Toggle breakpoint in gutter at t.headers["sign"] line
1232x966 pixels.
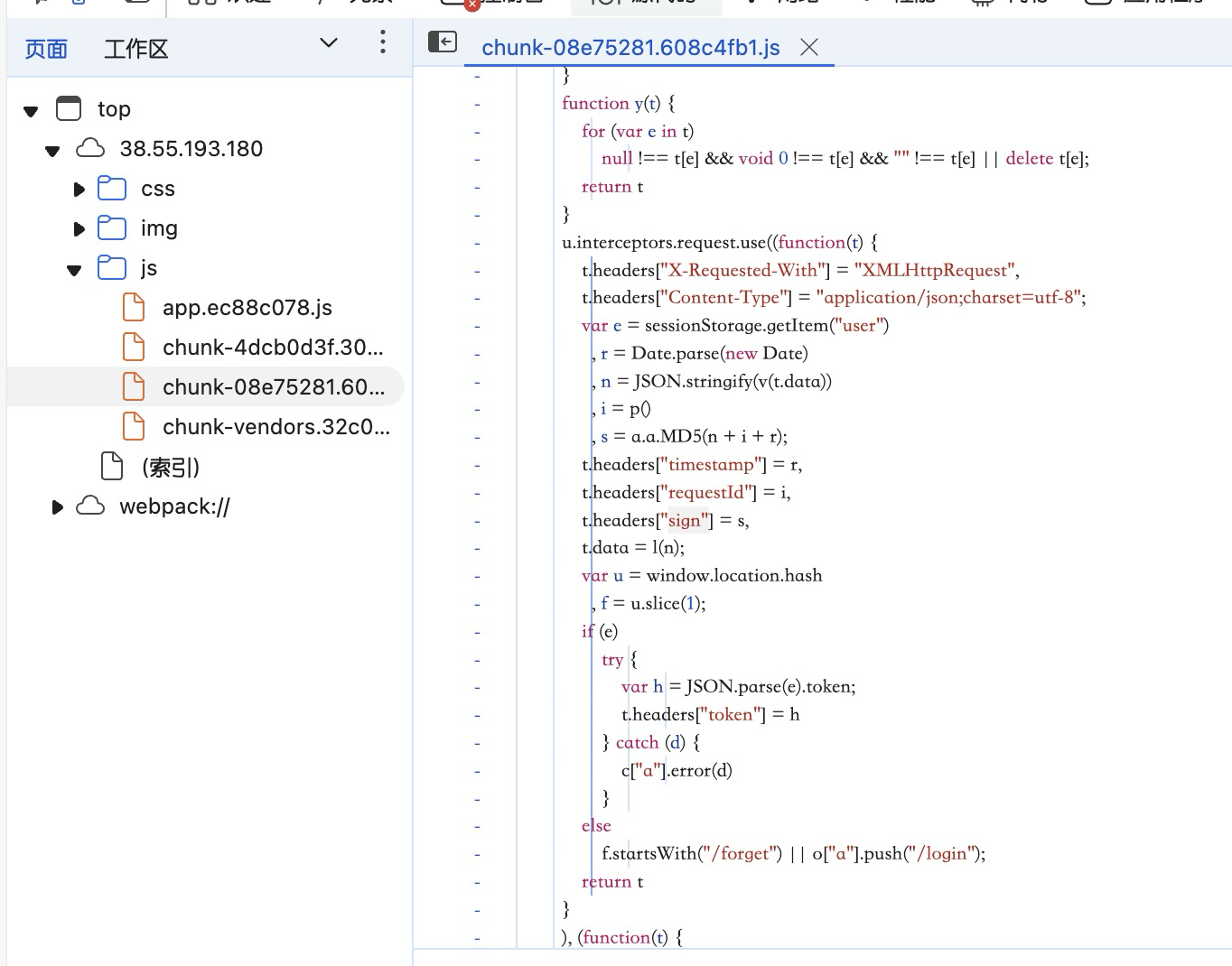[x=478, y=521]
